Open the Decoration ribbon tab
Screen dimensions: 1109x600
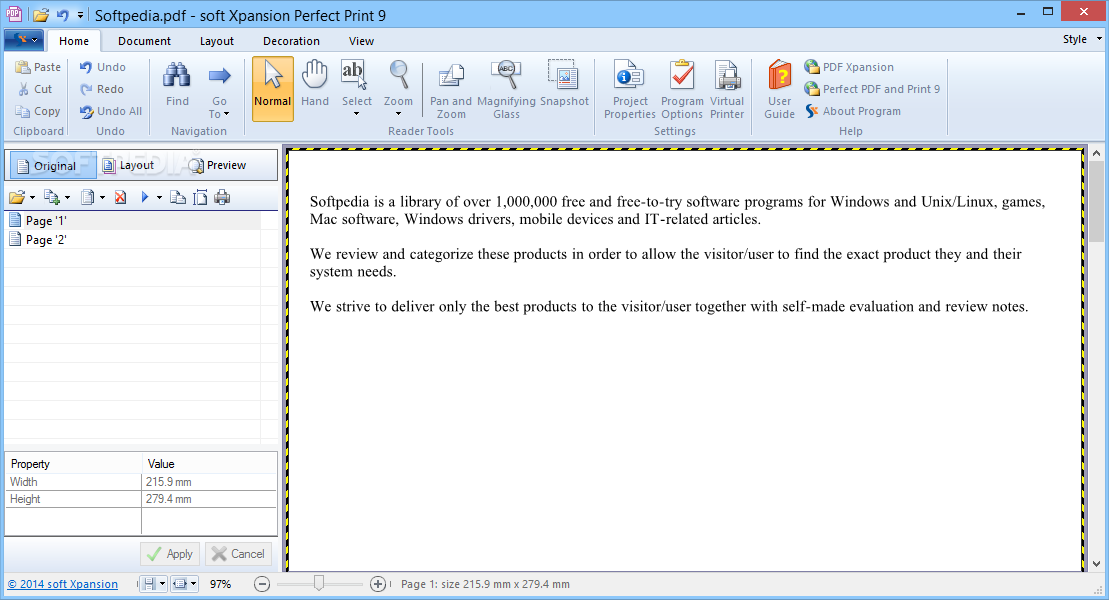click(291, 41)
